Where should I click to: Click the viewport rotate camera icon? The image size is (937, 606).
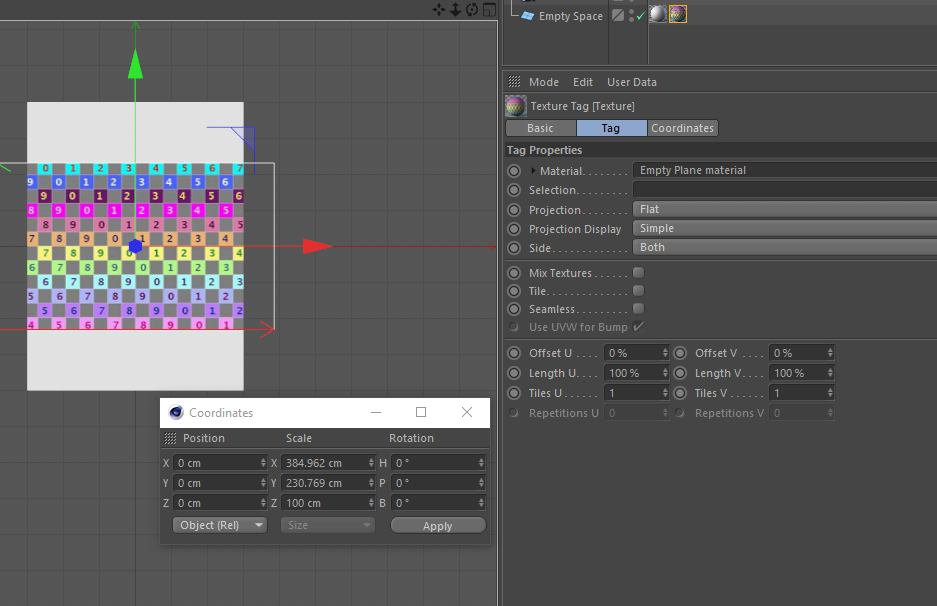click(472, 9)
